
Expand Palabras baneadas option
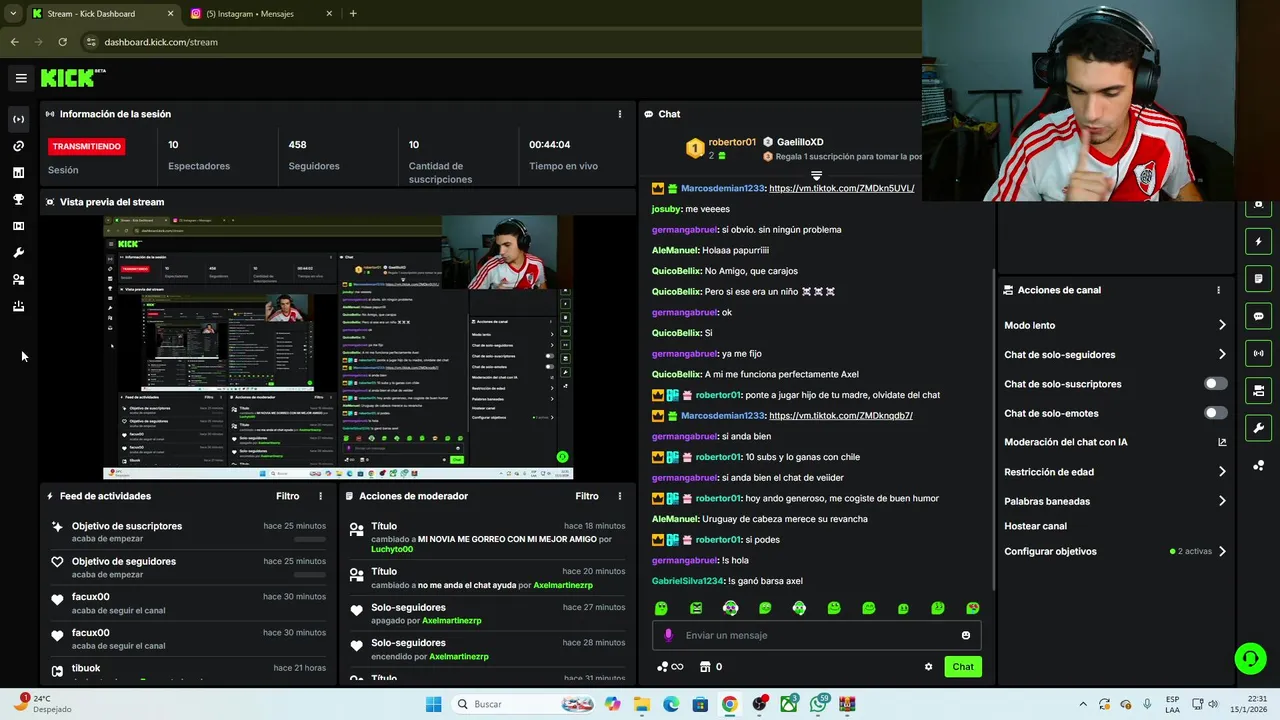click(1222, 501)
